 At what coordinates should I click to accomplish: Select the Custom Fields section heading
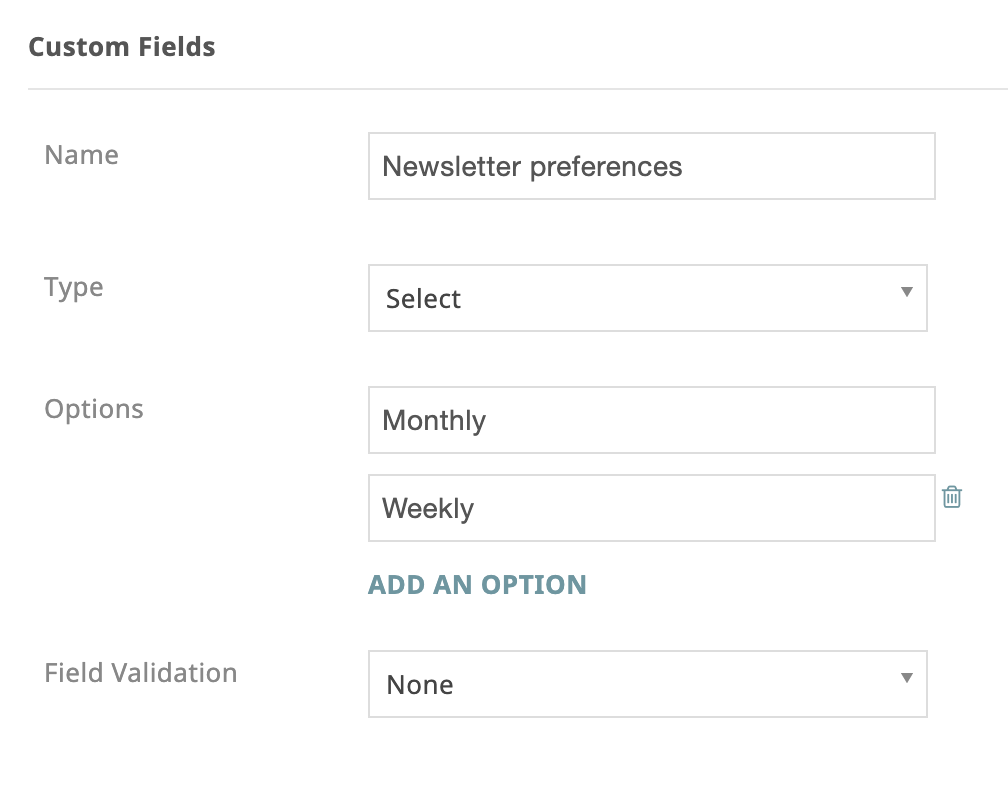tap(122, 47)
